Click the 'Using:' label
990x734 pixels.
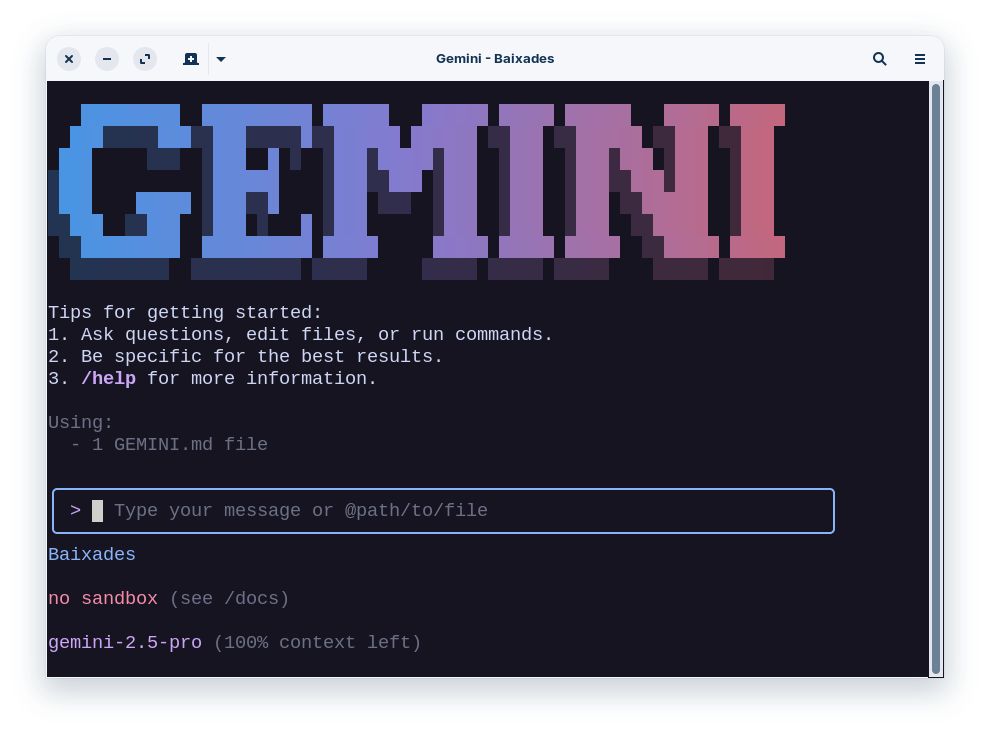coord(81,422)
